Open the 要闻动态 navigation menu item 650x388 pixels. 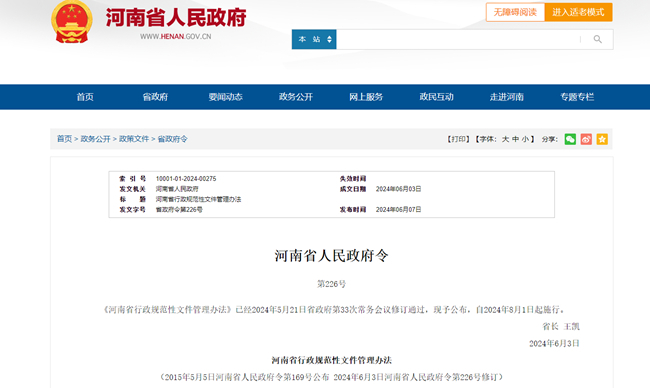[x=226, y=97]
